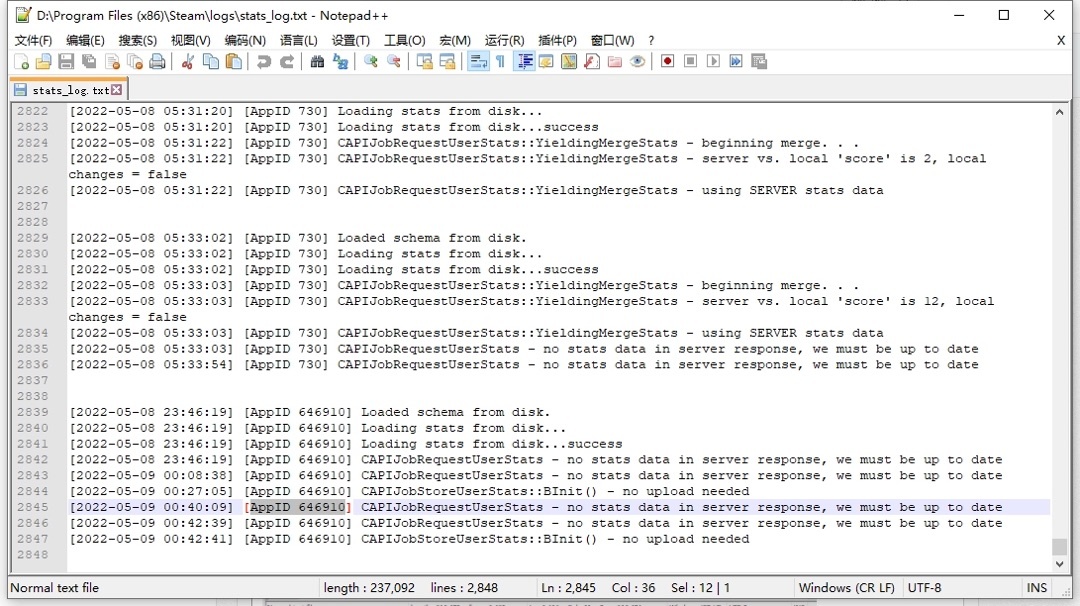1080x606 pixels.
Task: Open the 设置(T) menu
Action: (351, 41)
